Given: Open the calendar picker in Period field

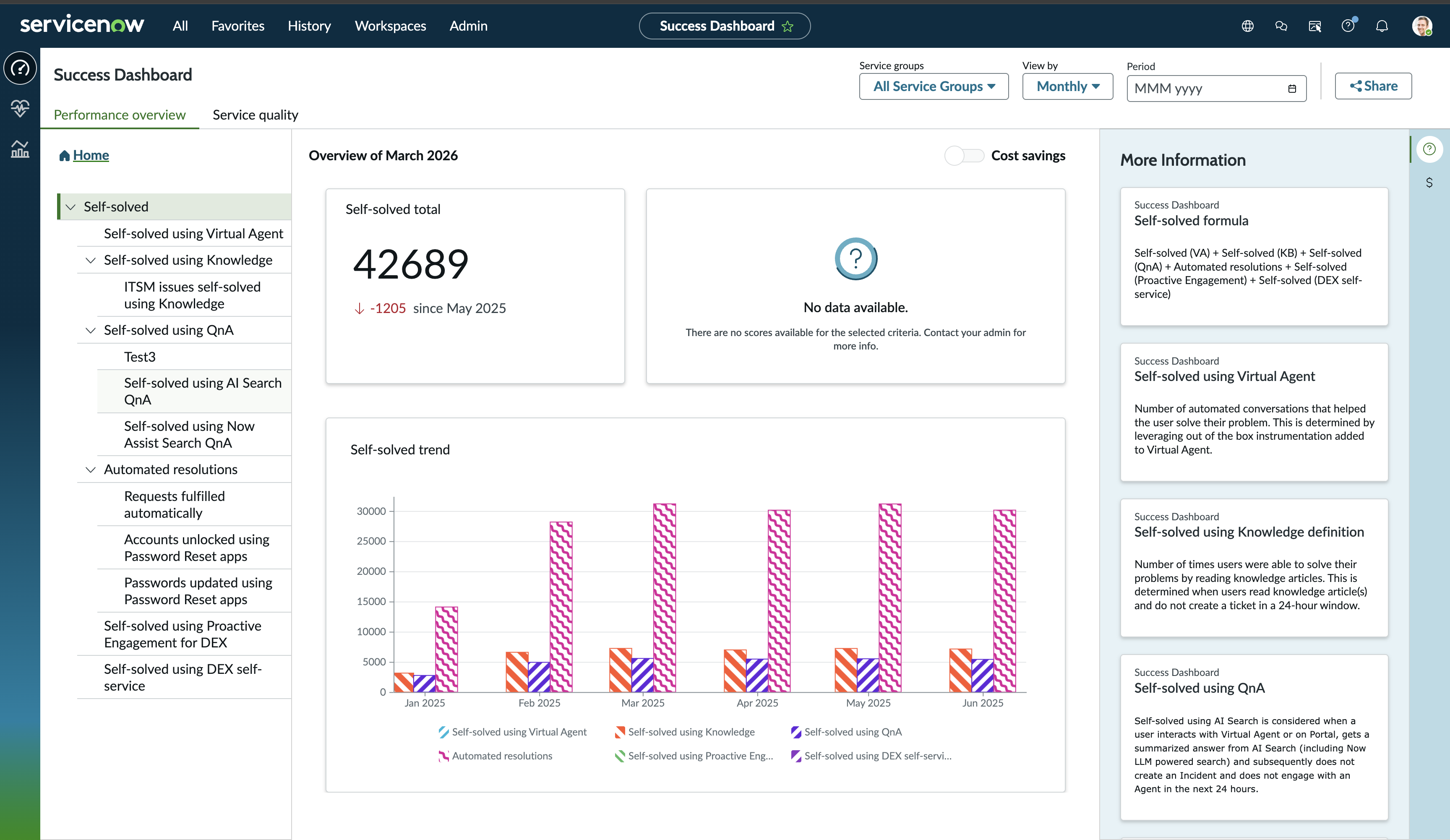Looking at the screenshot, I should click(x=1292, y=89).
